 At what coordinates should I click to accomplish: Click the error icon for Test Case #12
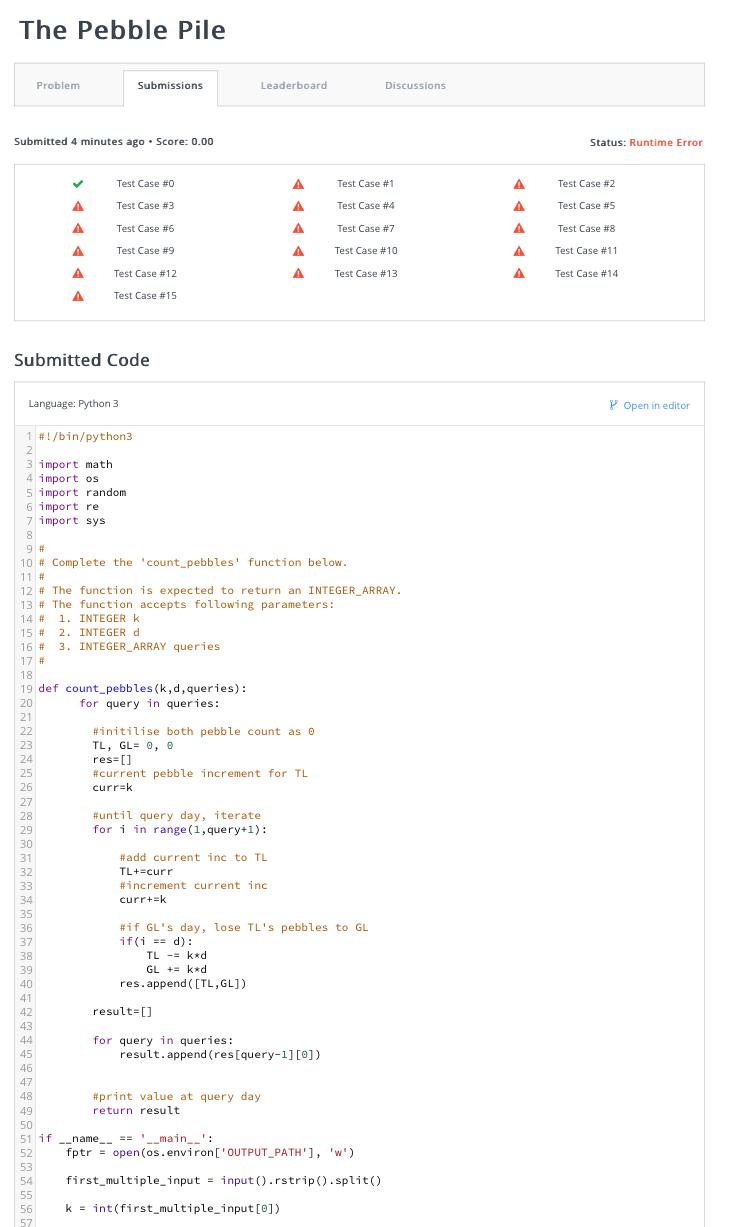point(78,274)
